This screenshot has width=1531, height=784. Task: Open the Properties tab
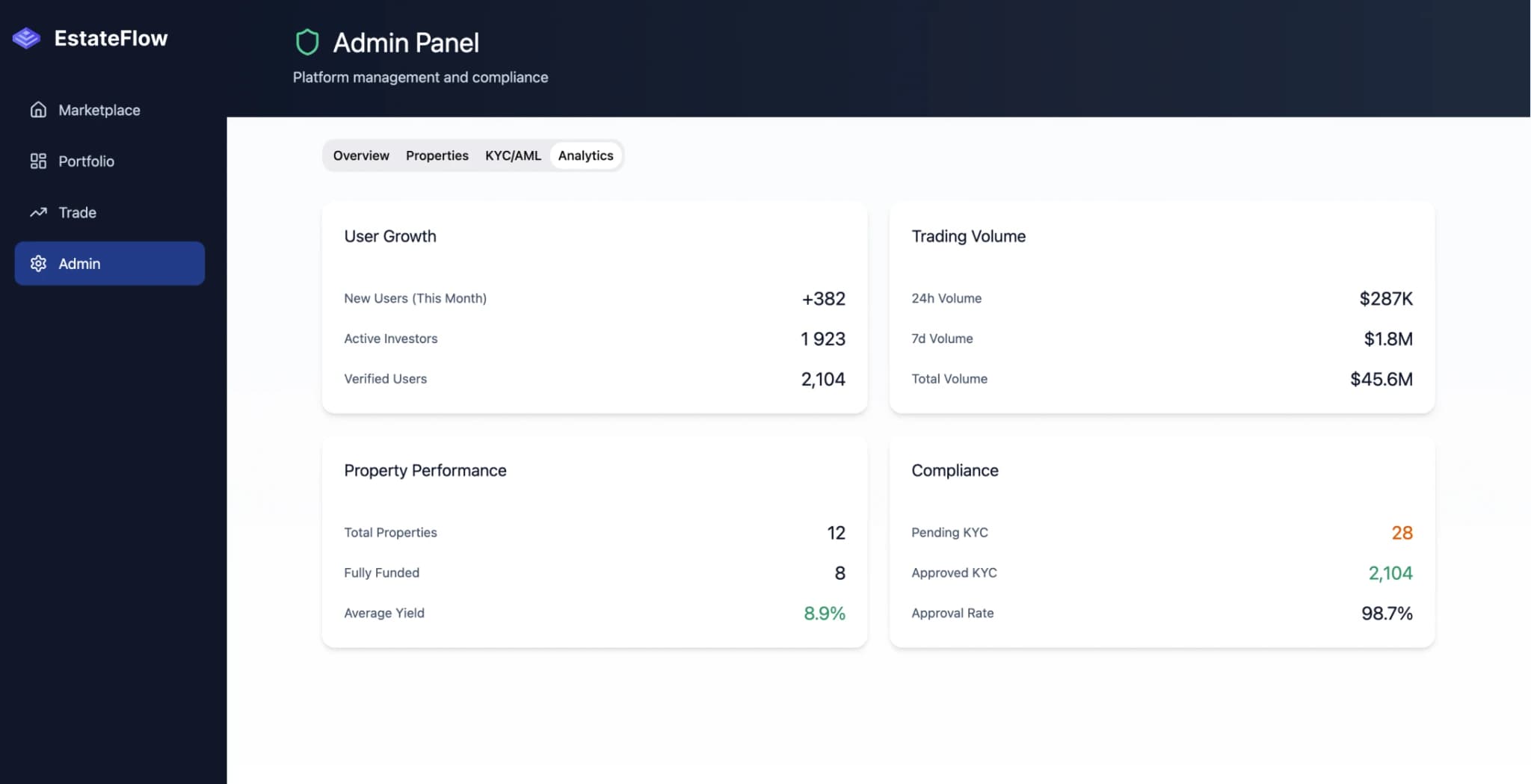pyautogui.click(x=437, y=155)
